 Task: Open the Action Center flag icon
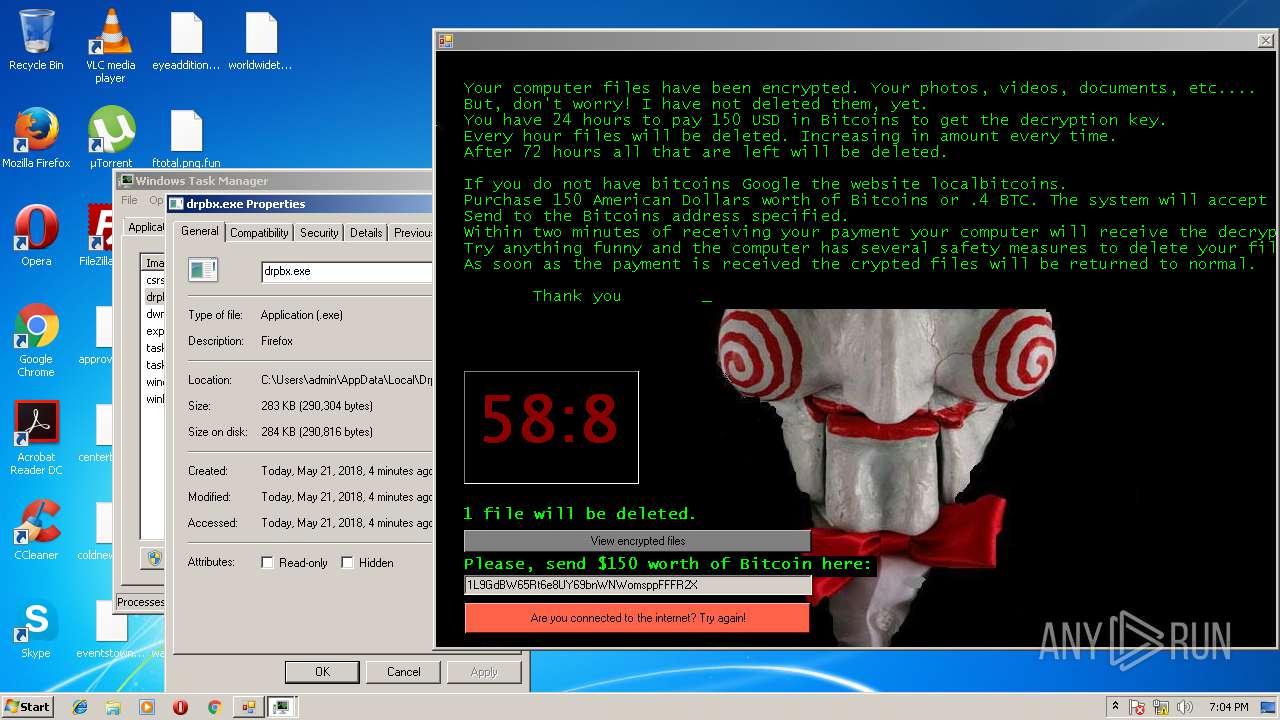click(1138, 707)
